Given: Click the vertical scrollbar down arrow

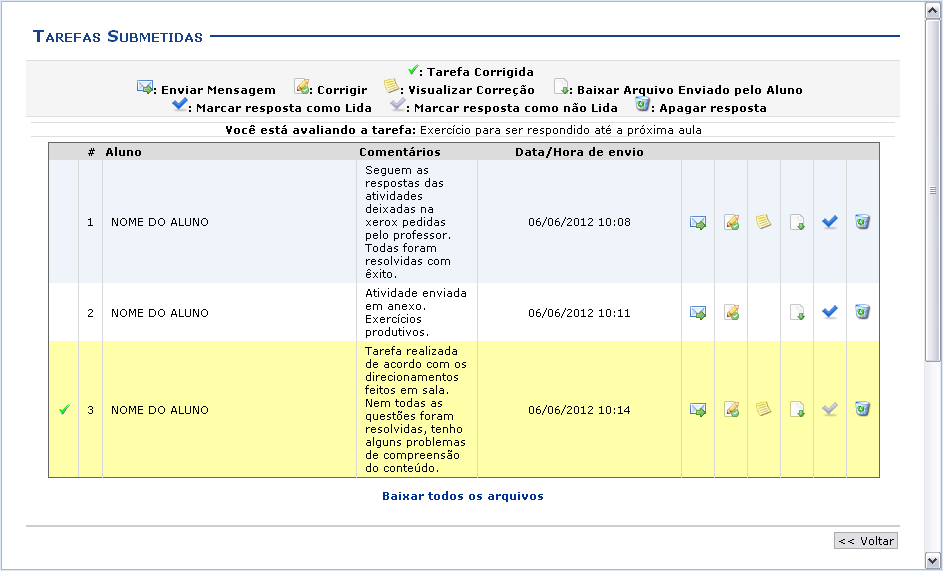Looking at the screenshot, I should pos(933,560).
